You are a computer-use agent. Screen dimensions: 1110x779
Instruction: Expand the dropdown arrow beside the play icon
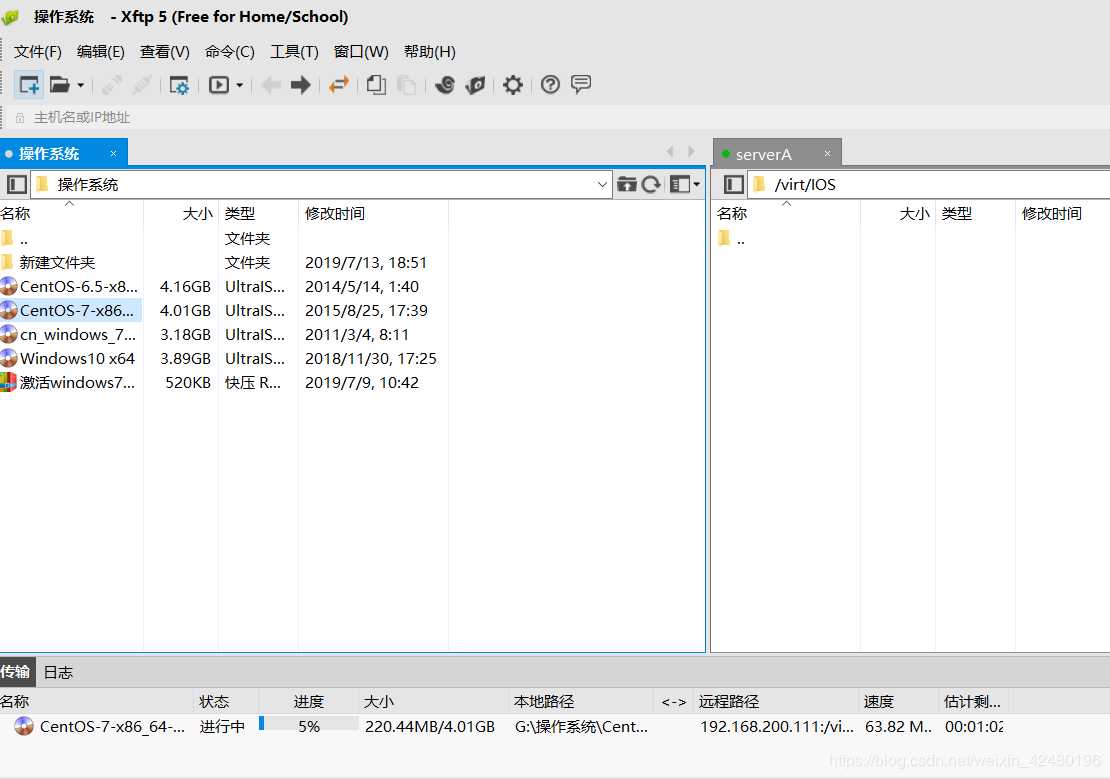click(239, 85)
